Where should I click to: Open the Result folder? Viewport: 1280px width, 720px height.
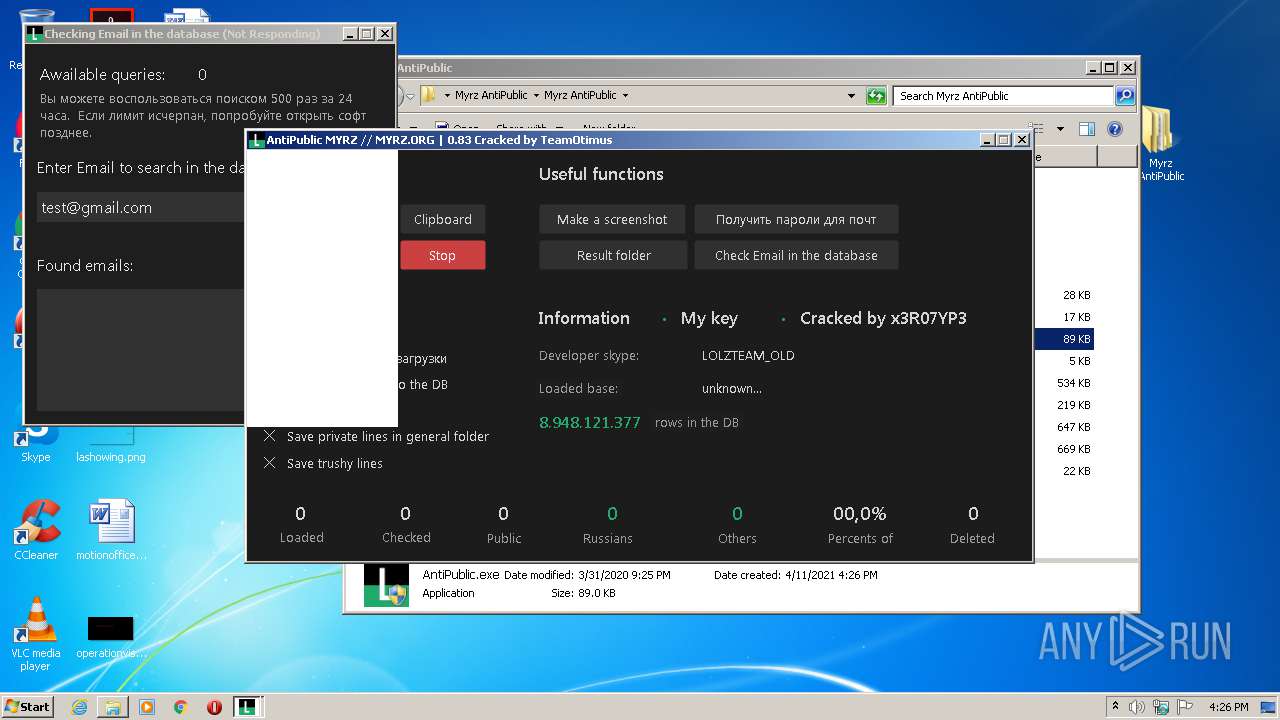[612, 255]
